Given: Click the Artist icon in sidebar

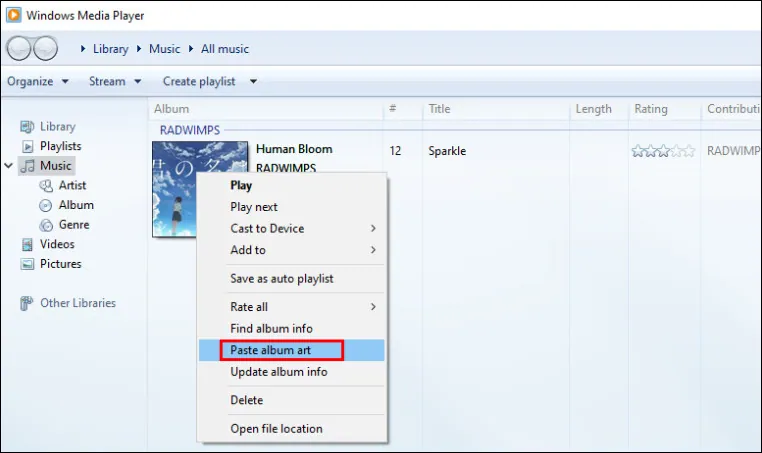Looking at the screenshot, I should click(x=46, y=186).
